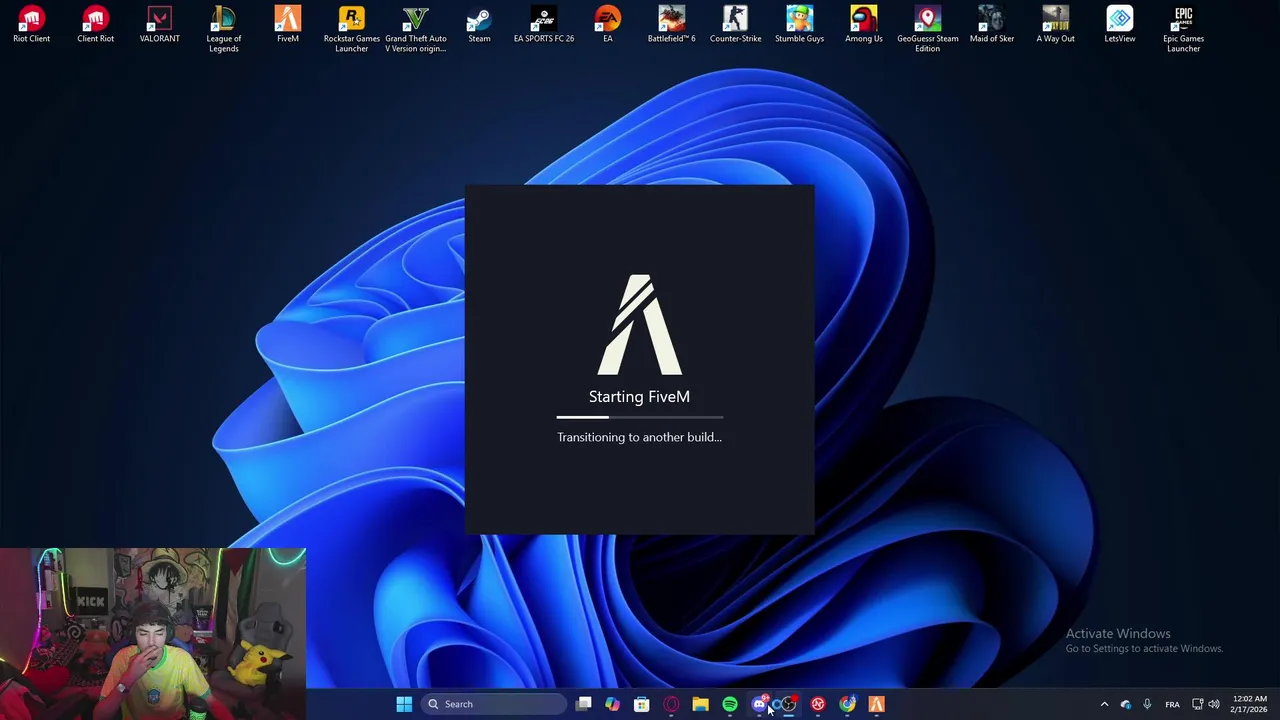
Task: Open Microsoft Store from the taskbar
Action: tap(642, 704)
